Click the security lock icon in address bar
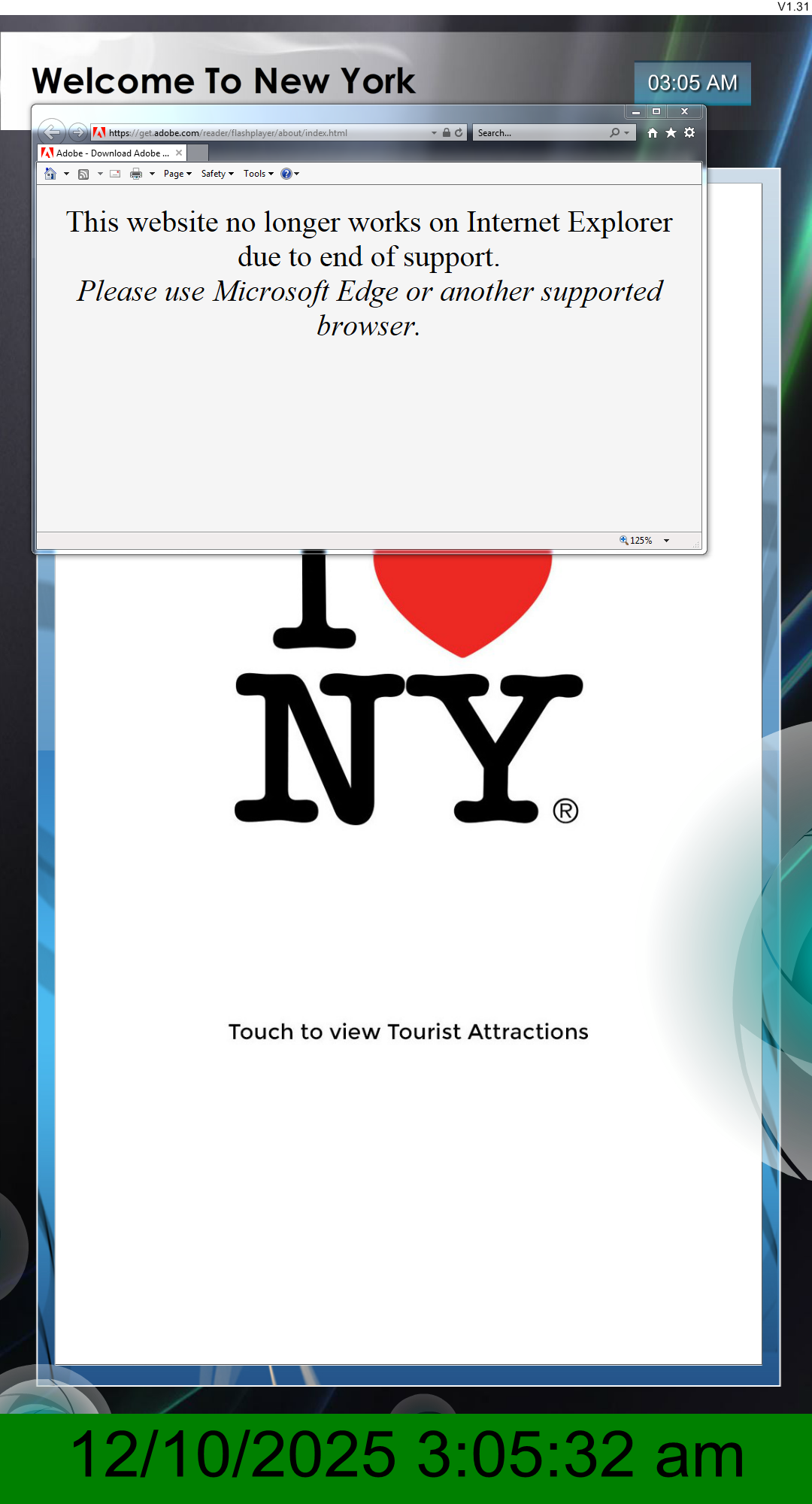Screen dimensions: 812x1504 click(447, 132)
